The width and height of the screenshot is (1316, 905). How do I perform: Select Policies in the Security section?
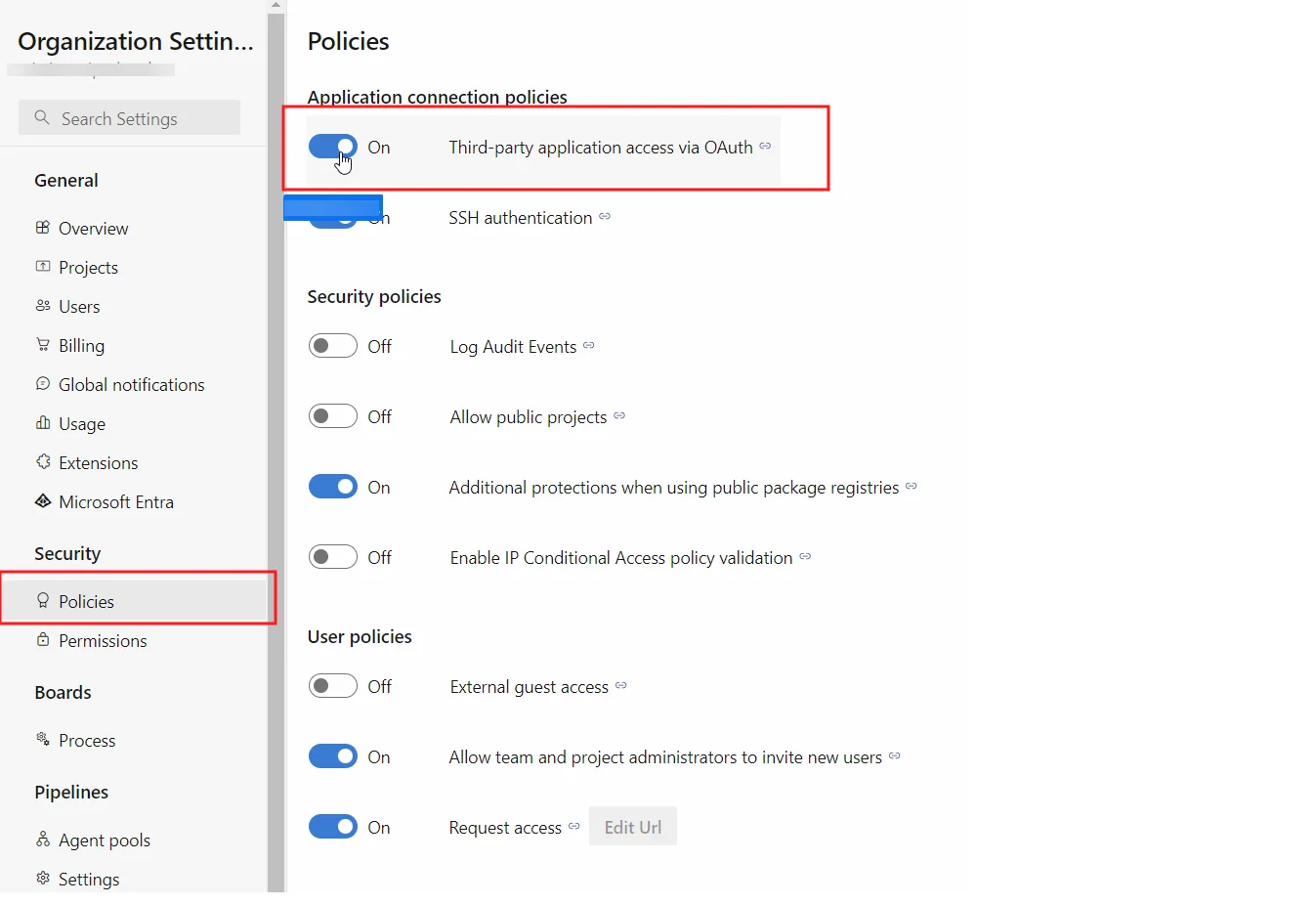[x=88, y=601]
